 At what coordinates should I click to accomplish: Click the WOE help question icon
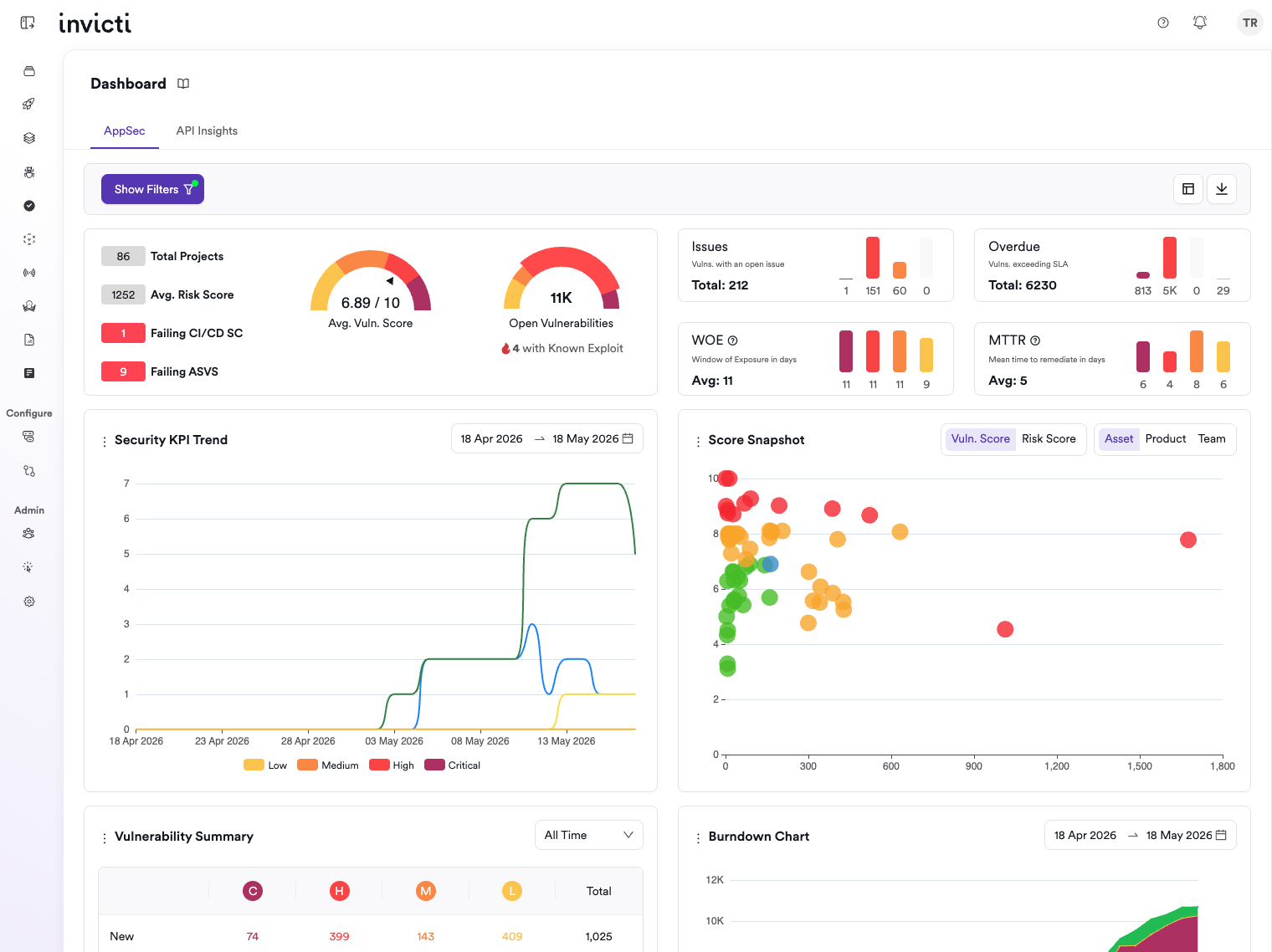[x=733, y=340]
